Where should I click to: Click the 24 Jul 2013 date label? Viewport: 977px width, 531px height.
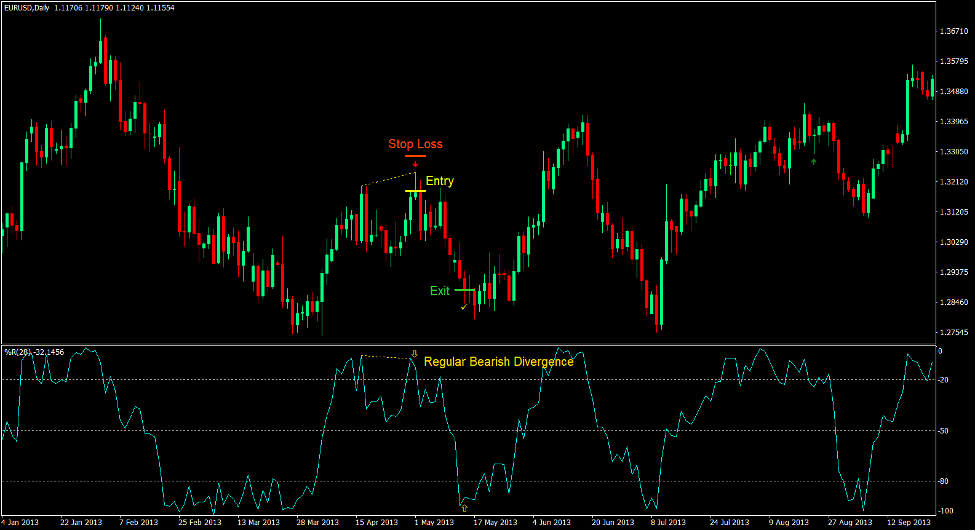[729, 522]
